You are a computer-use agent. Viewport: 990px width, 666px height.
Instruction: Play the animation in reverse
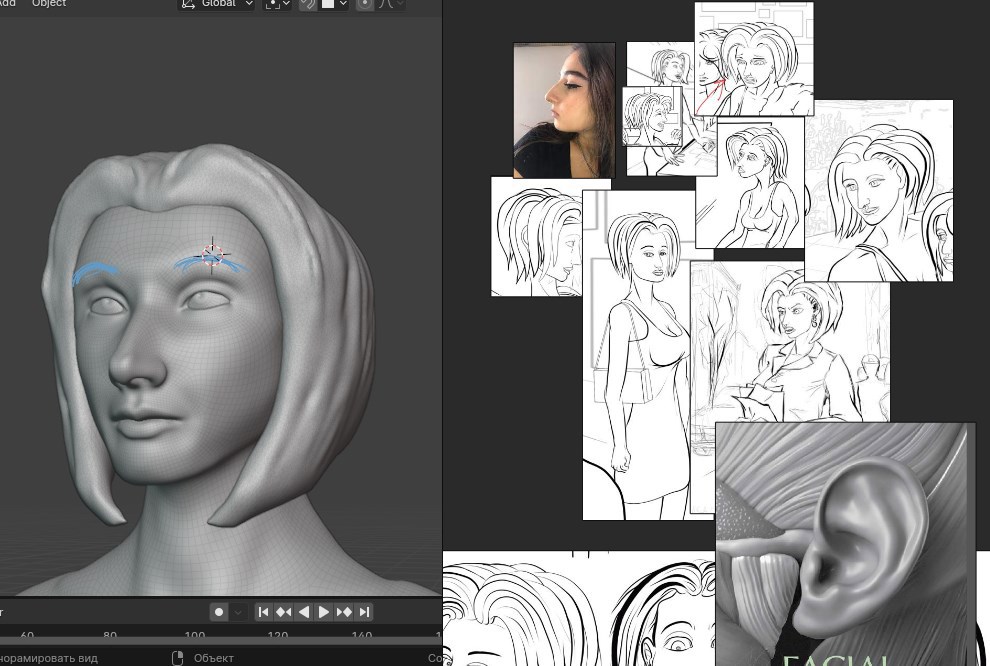pos(304,612)
